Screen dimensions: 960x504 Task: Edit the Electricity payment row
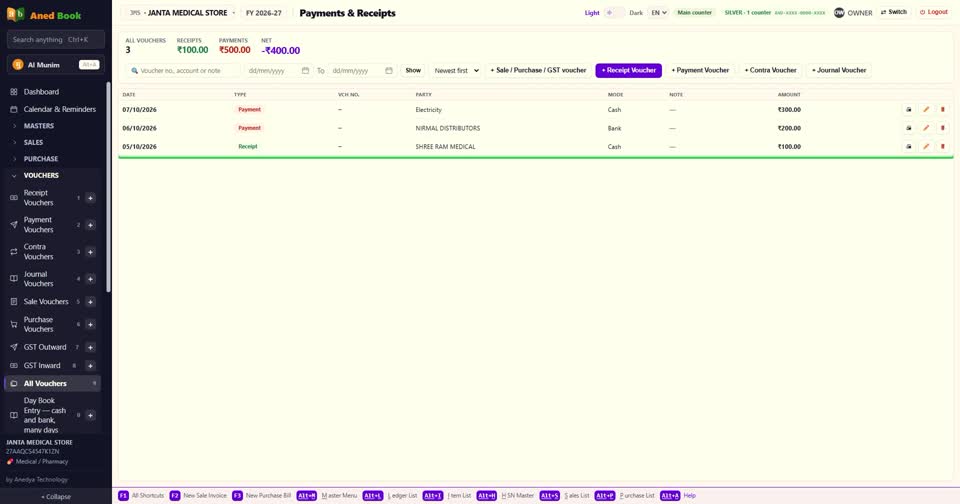926,110
